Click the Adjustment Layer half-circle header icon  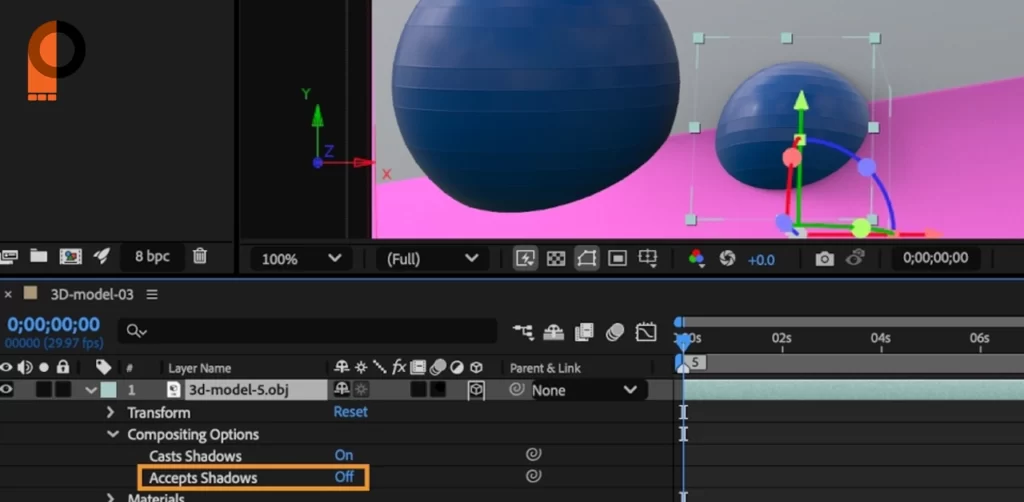point(456,368)
